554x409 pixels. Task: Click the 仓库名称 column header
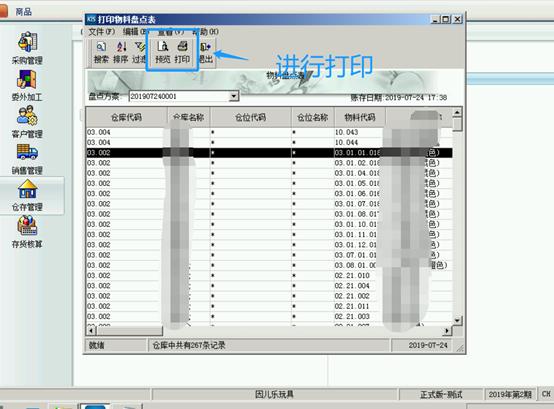click(189, 117)
